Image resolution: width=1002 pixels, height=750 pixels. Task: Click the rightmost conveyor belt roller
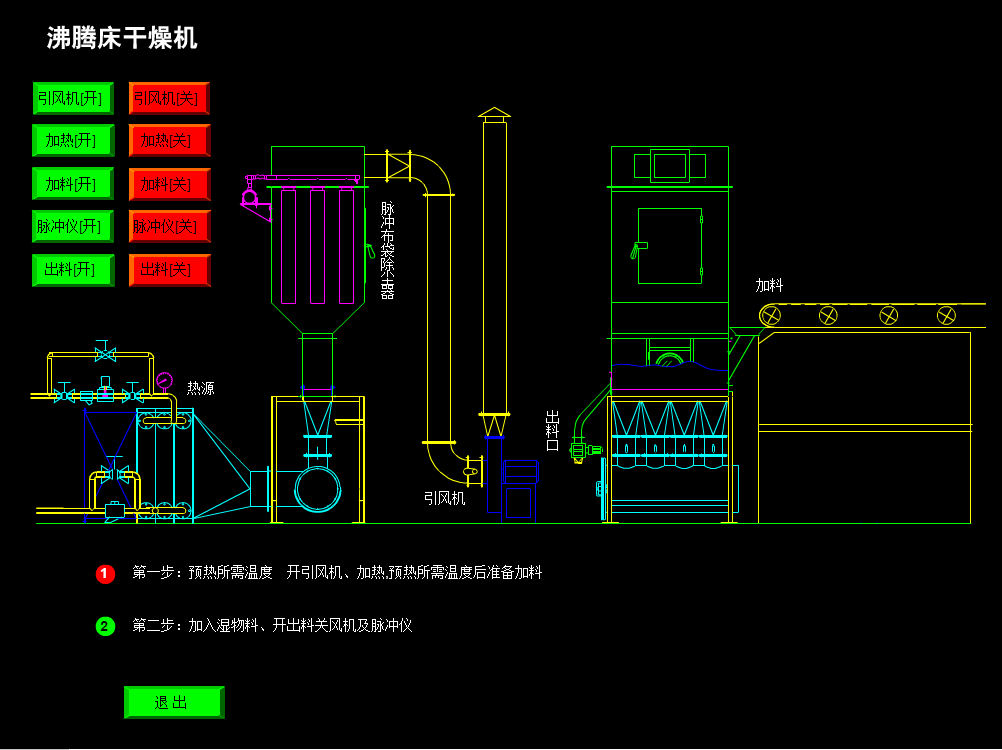tap(946, 315)
